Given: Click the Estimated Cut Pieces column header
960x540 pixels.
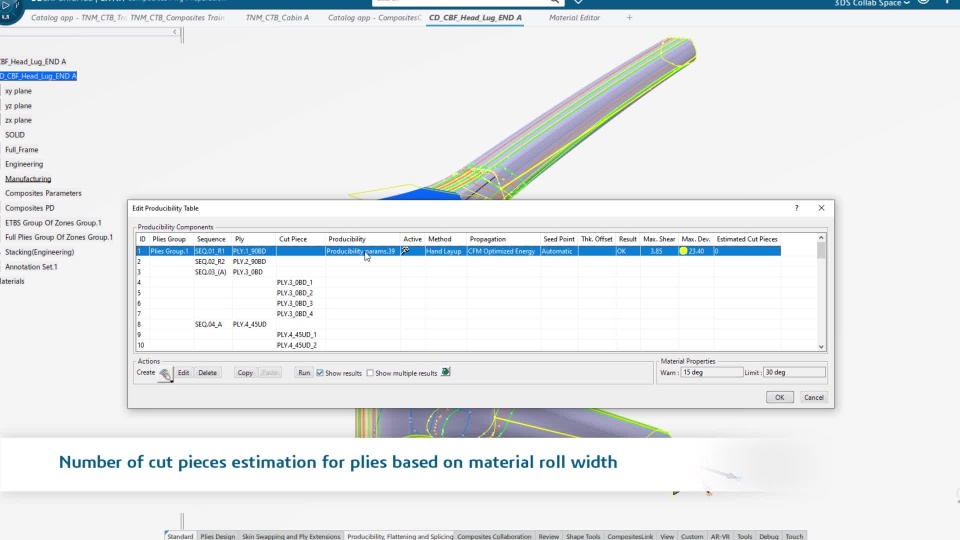Looking at the screenshot, I should click(747, 239).
